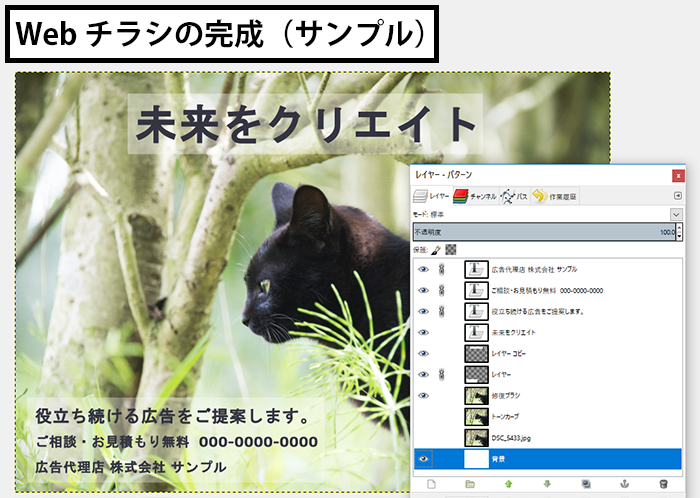Open the 作業履歴 tab

point(555,196)
